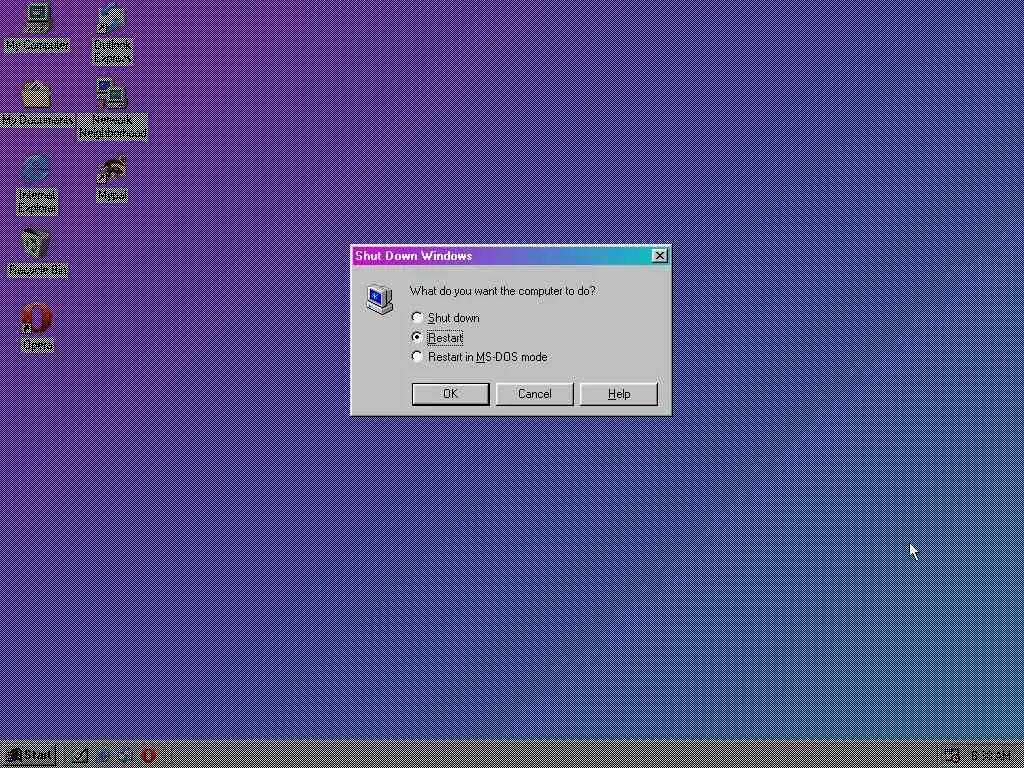The height and width of the screenshot is (768, 1024).
Task: Click the "What do you want the computer to do?" text
Action: coord(502,291)
